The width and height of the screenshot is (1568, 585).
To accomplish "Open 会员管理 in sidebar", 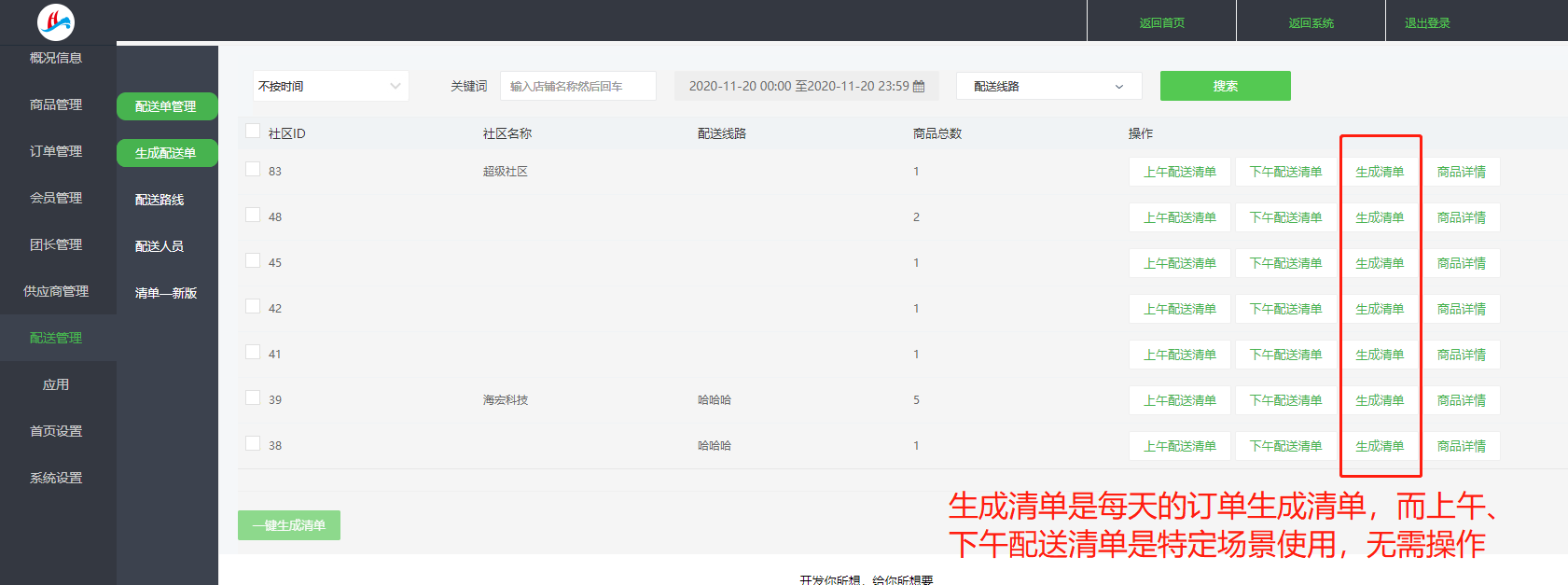I will tap(56, 198).
